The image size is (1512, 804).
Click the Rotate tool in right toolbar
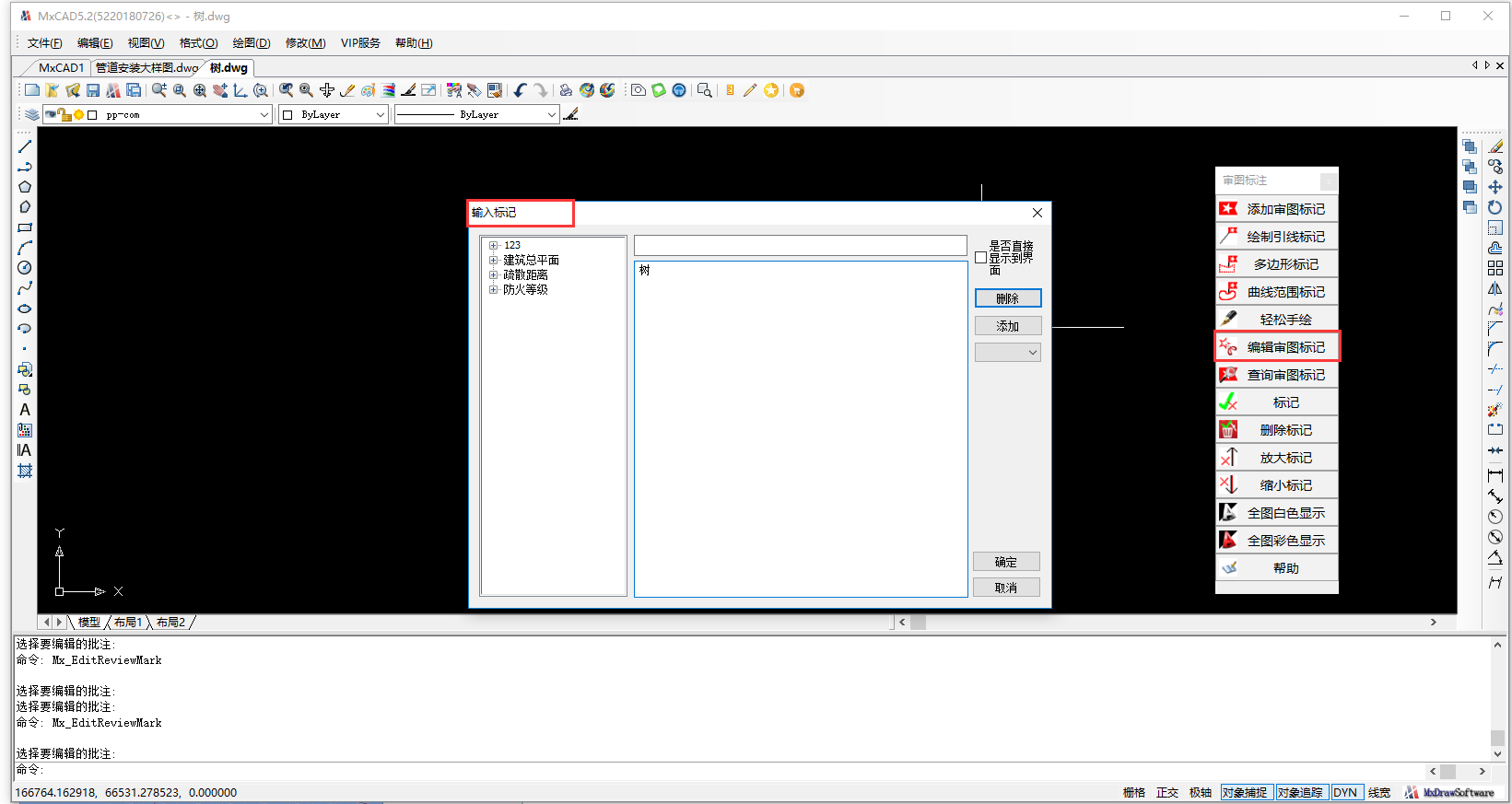click(x=1495, y=207)
